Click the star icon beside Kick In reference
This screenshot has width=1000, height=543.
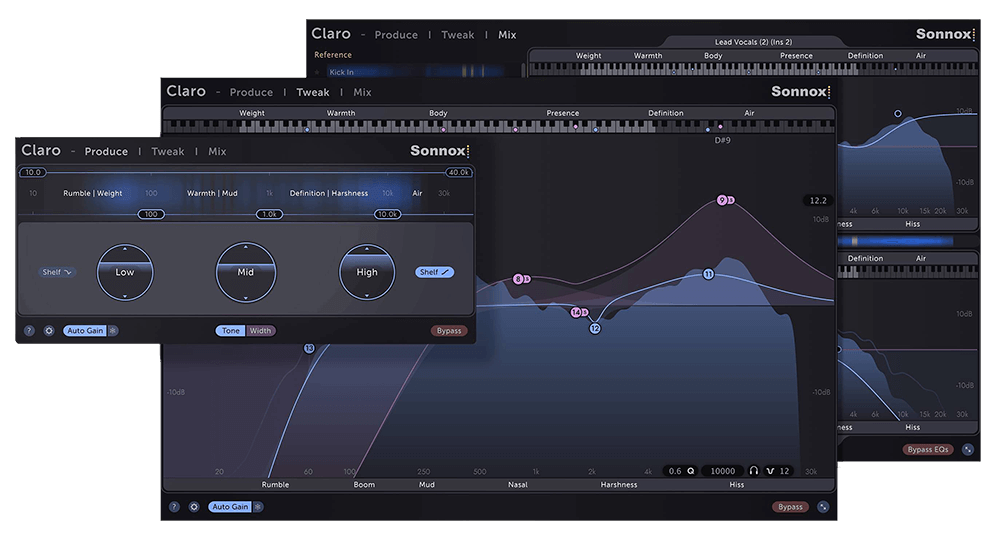pyautogui.click(x=317, y=72)
